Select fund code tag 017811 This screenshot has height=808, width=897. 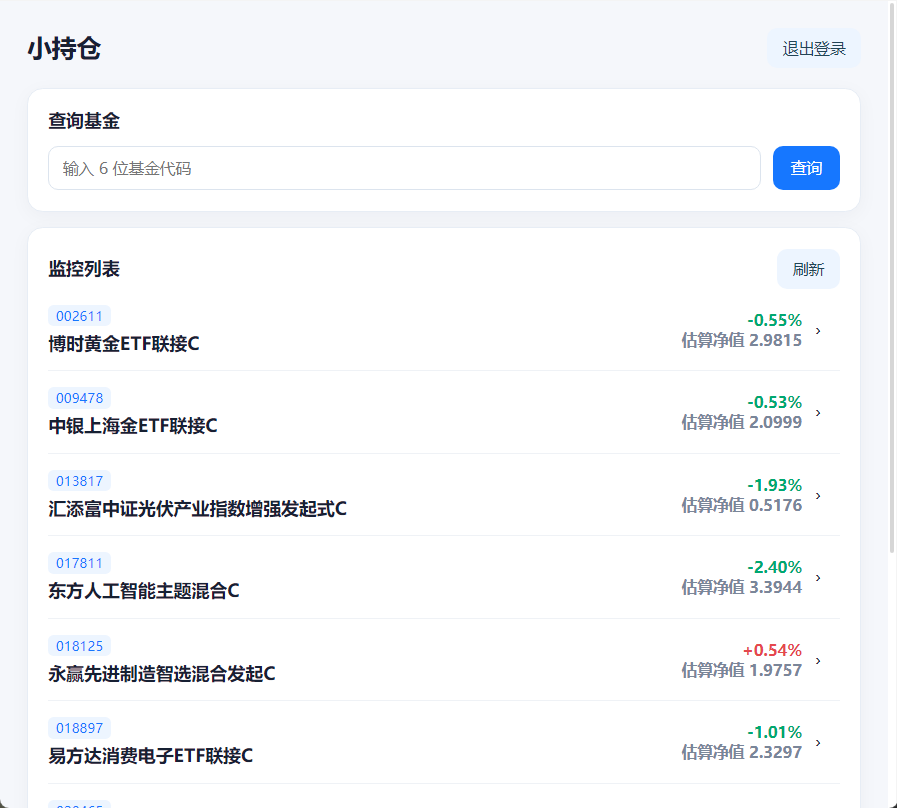coord(80,563)
